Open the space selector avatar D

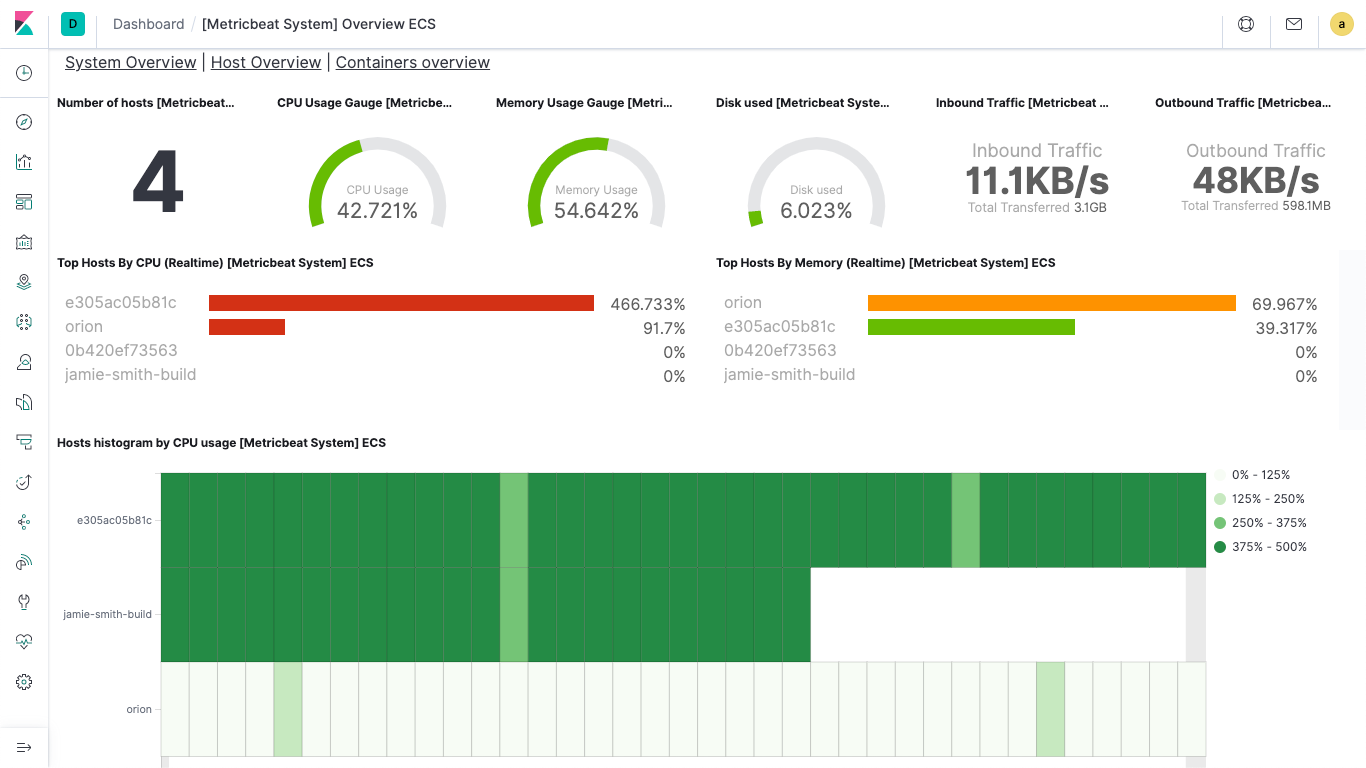(x=73, y=24)
